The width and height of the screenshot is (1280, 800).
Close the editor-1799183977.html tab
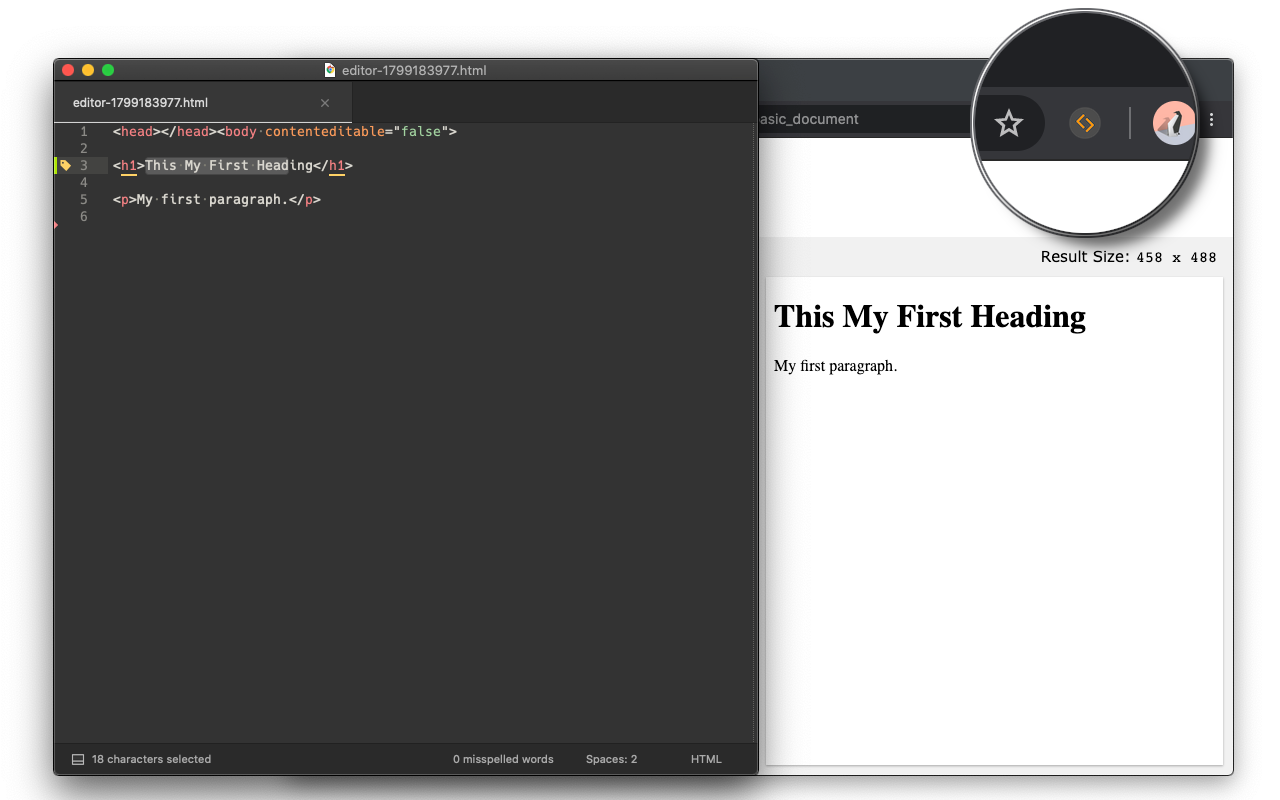click(324, 102)
